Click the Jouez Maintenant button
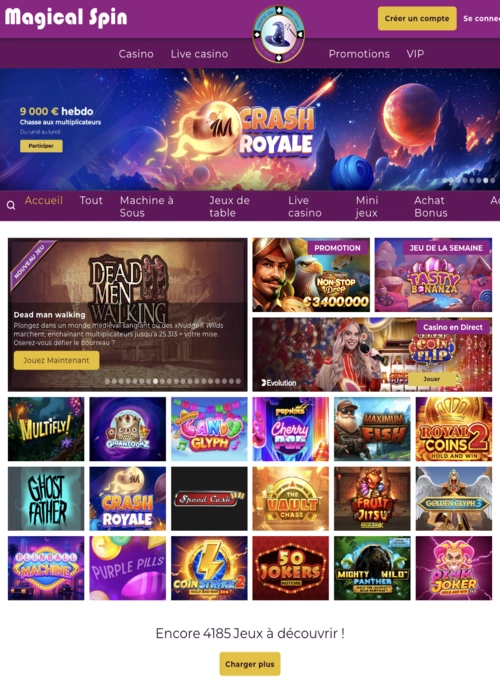Image resolution: width=500 pixels, height=700 pixels. click(x=56, y=360)
